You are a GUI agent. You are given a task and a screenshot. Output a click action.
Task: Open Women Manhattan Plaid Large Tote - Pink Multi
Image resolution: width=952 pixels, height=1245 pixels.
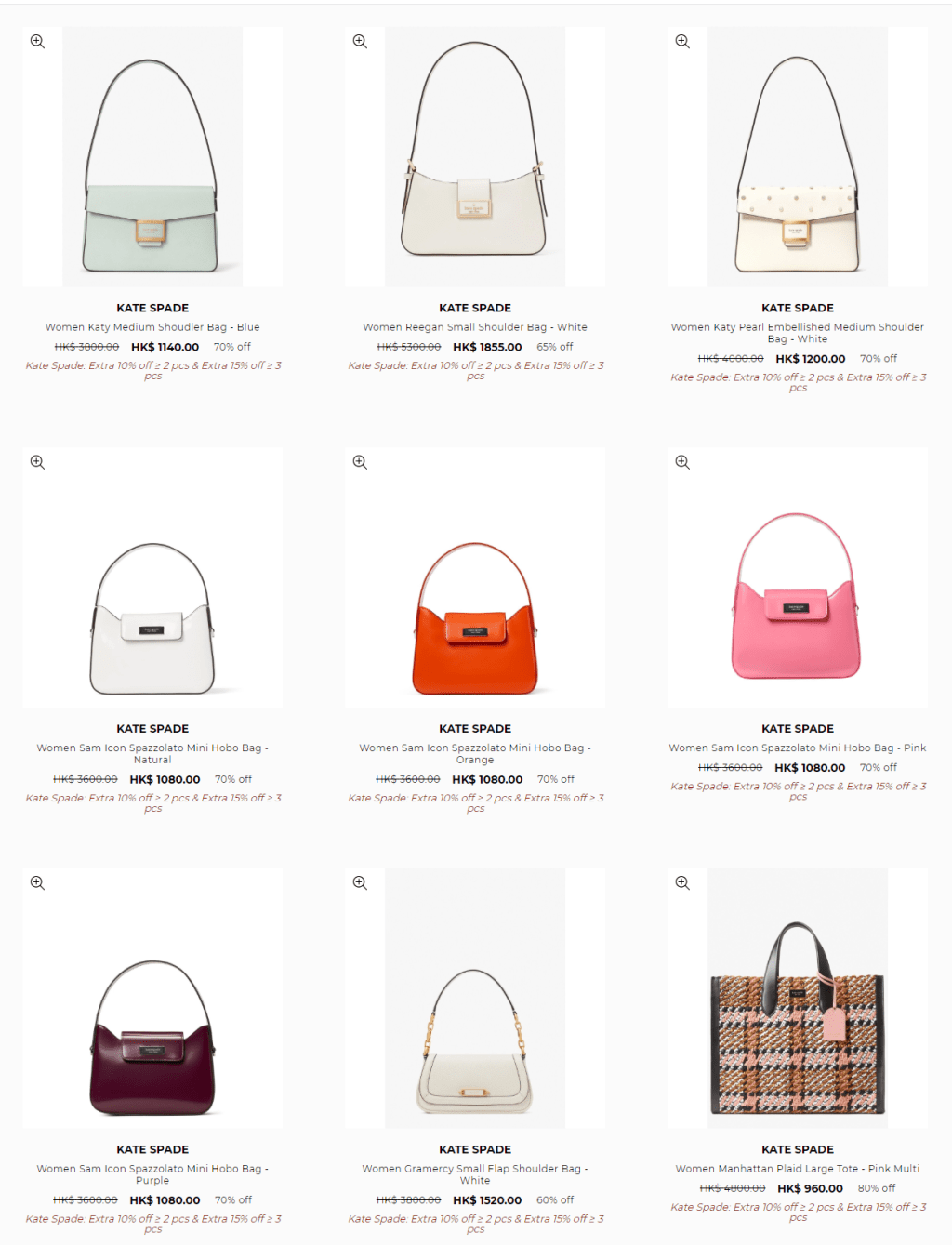(798, 1169)
